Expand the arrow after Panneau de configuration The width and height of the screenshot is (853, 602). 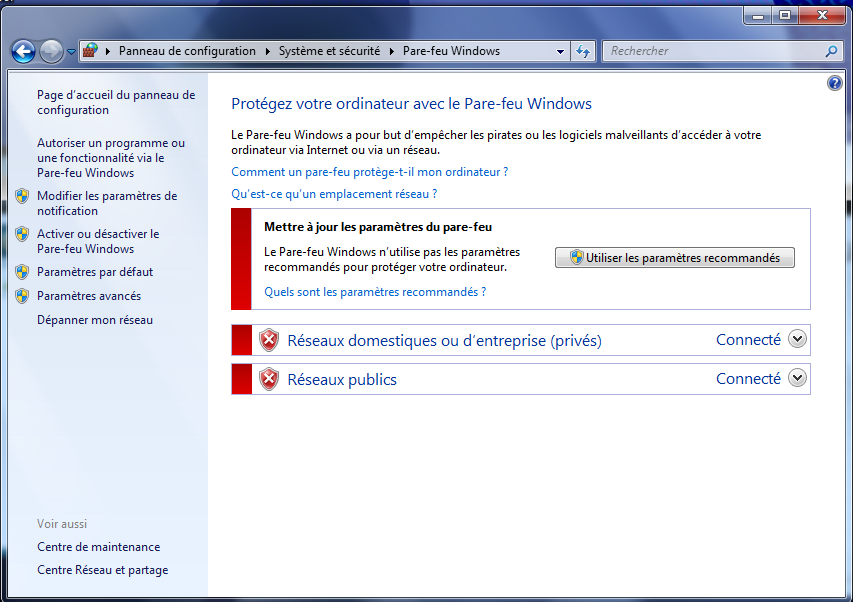click(268, 51)
